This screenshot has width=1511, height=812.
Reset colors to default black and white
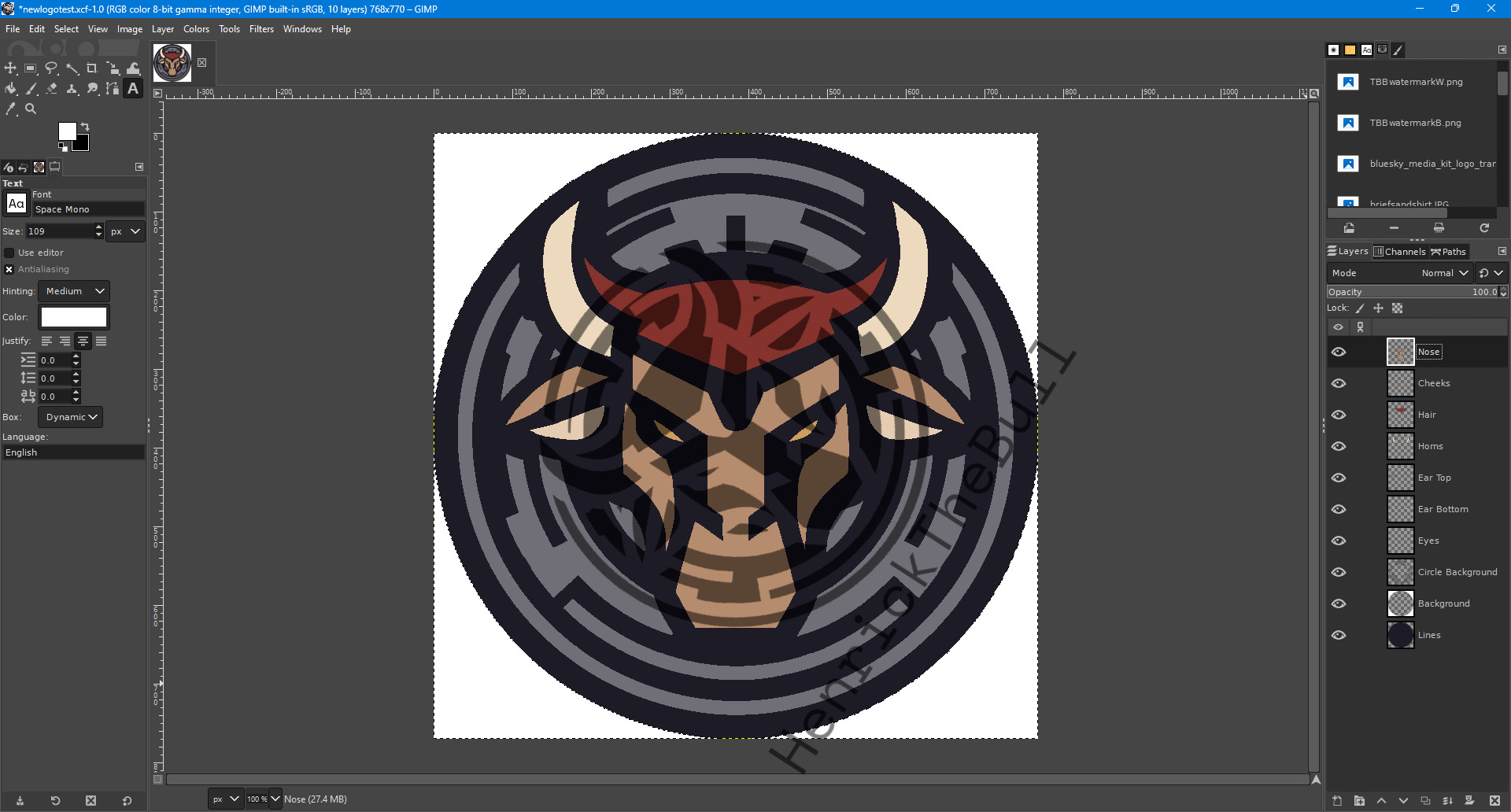63,147
